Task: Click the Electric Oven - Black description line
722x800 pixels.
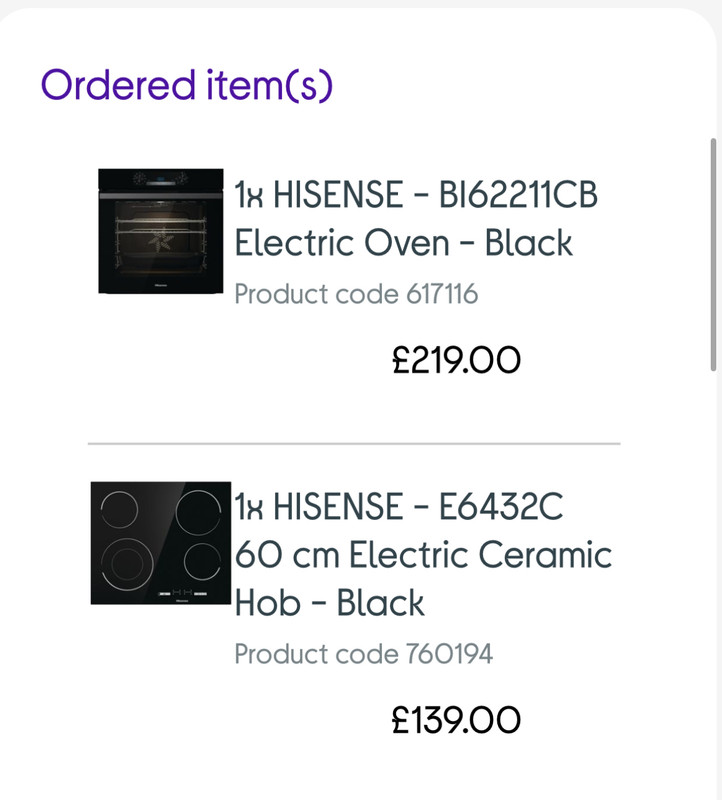Action: click(x=403, y=242)
